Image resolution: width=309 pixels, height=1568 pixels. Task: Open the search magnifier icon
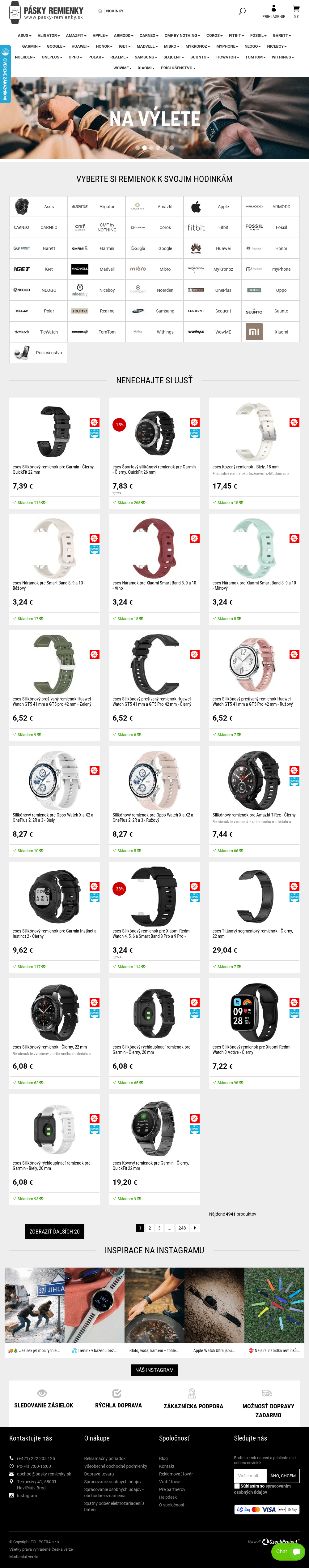(x=241, y=11)
